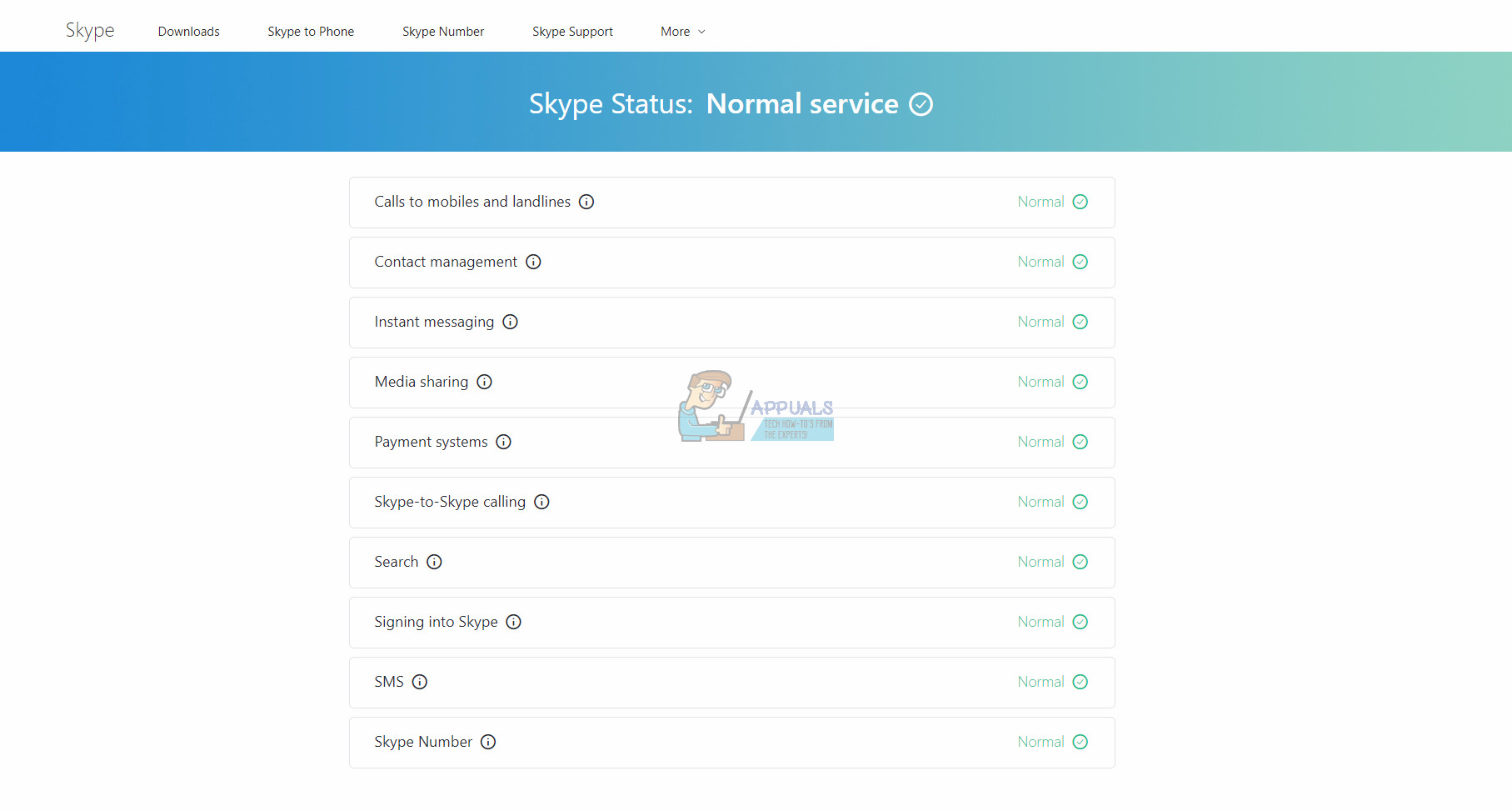Click Normal status for Instant messaging
Image resolution: width=1512 pixels, height=811 pixels.
pyautogui.click(x=1040, y=322)
